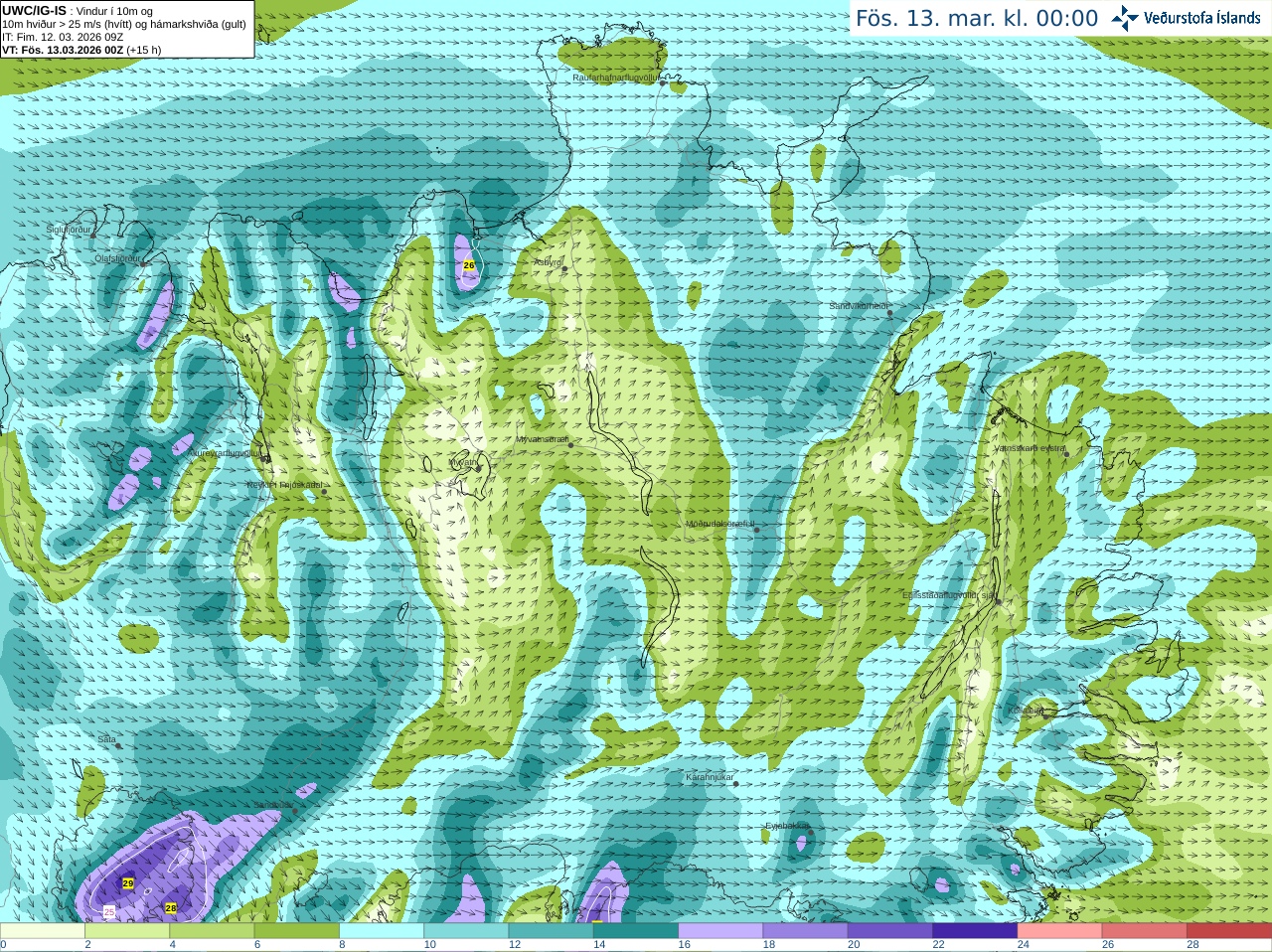1272x952 pixels.
Task: Click the 'IT: Fim. 12. 03. 2026 09Z' line
Action: click(x=63, y=37)
